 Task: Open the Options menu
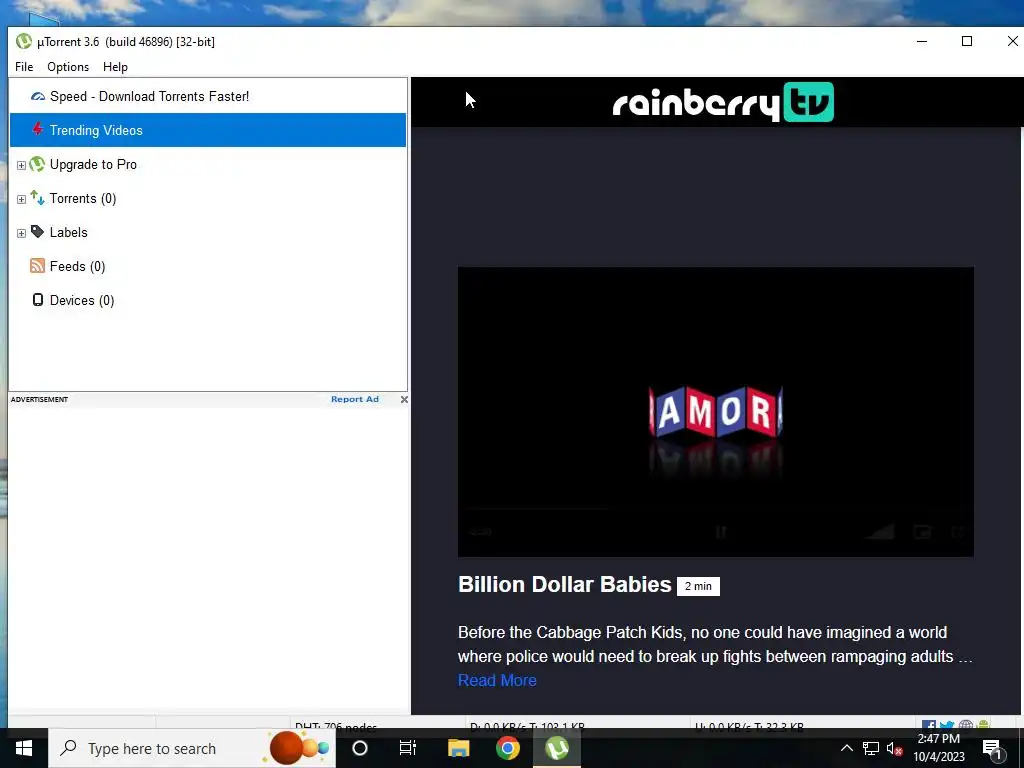pyautogui.click(x=68, y=67)
